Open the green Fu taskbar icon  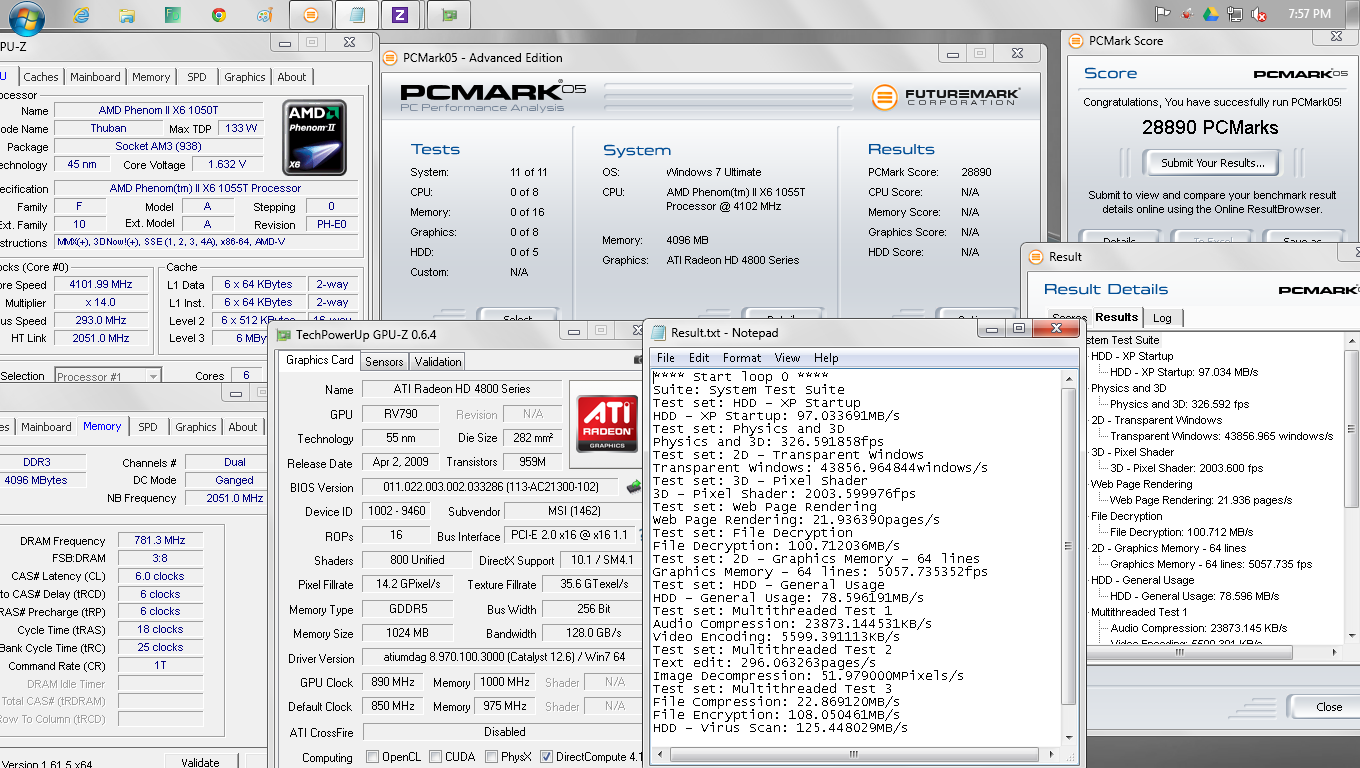pyautogui.click(x=173, y=15)
